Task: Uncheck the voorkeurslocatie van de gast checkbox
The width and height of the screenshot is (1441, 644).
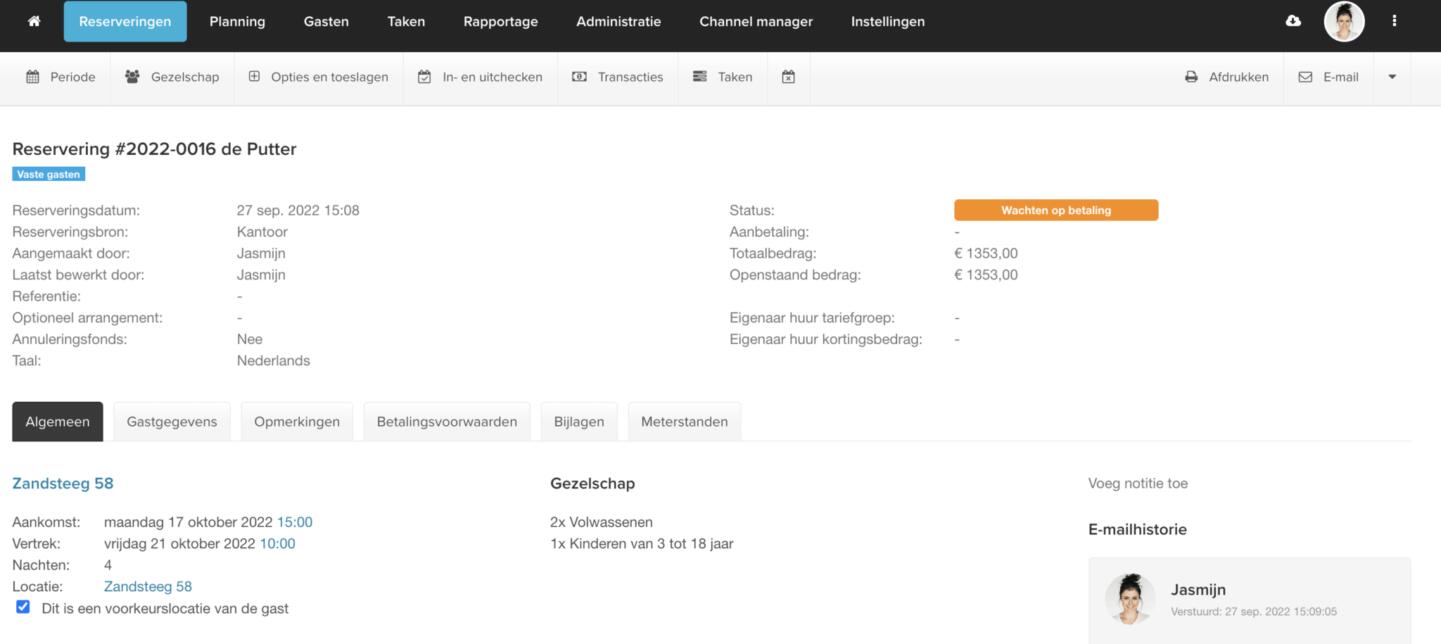Action: click(x=23, y=607)
